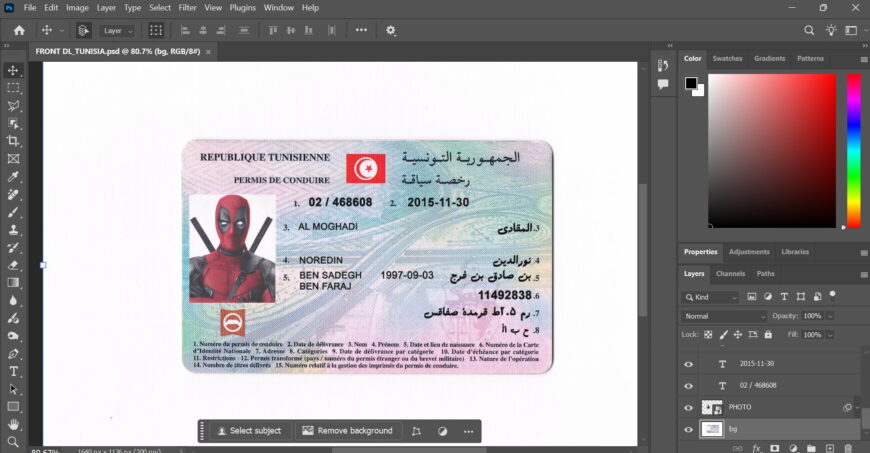
Task: Toggle lock transparent pixels
Action: 708,335
